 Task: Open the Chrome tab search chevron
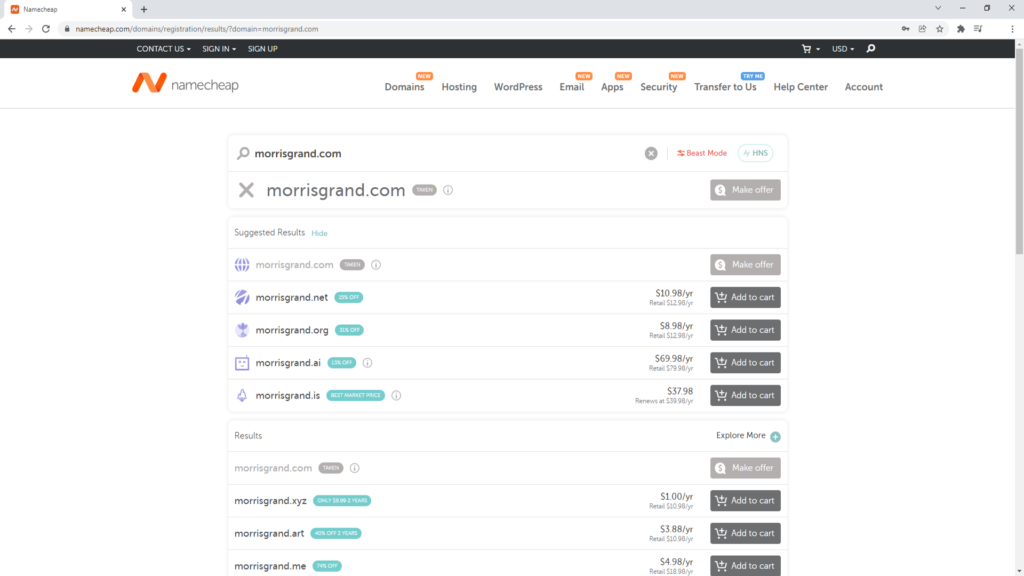point(938,8)
